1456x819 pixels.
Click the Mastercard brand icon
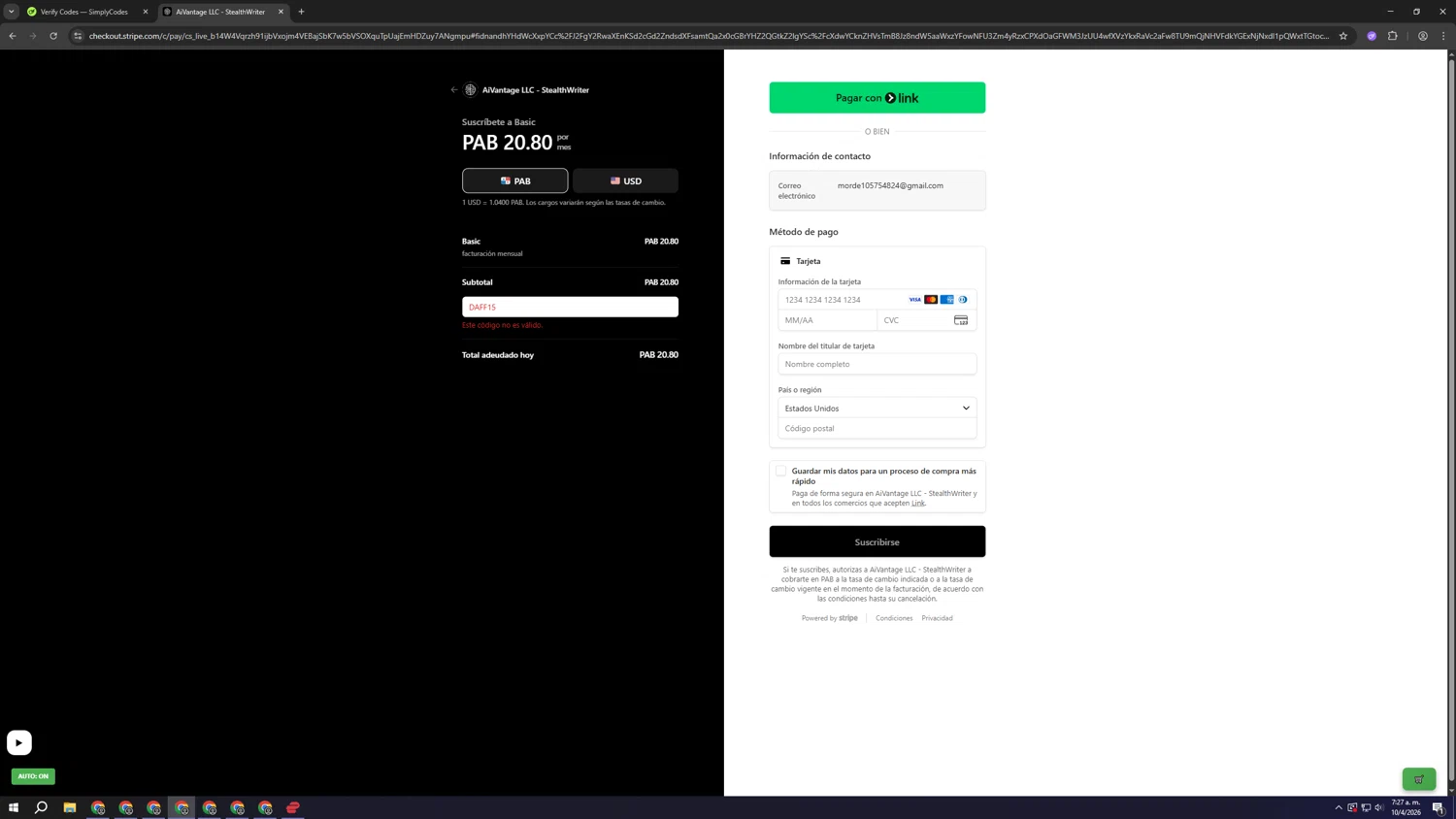(931, 300)
